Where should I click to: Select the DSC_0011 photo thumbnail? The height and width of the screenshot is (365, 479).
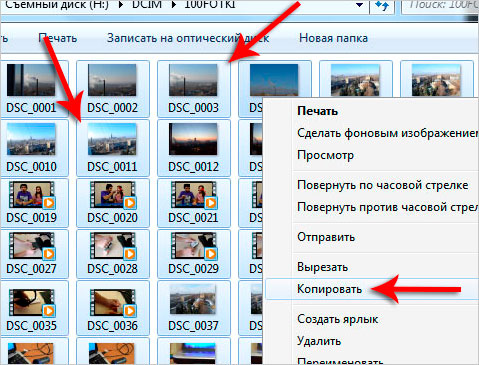[x=112, y=139]
